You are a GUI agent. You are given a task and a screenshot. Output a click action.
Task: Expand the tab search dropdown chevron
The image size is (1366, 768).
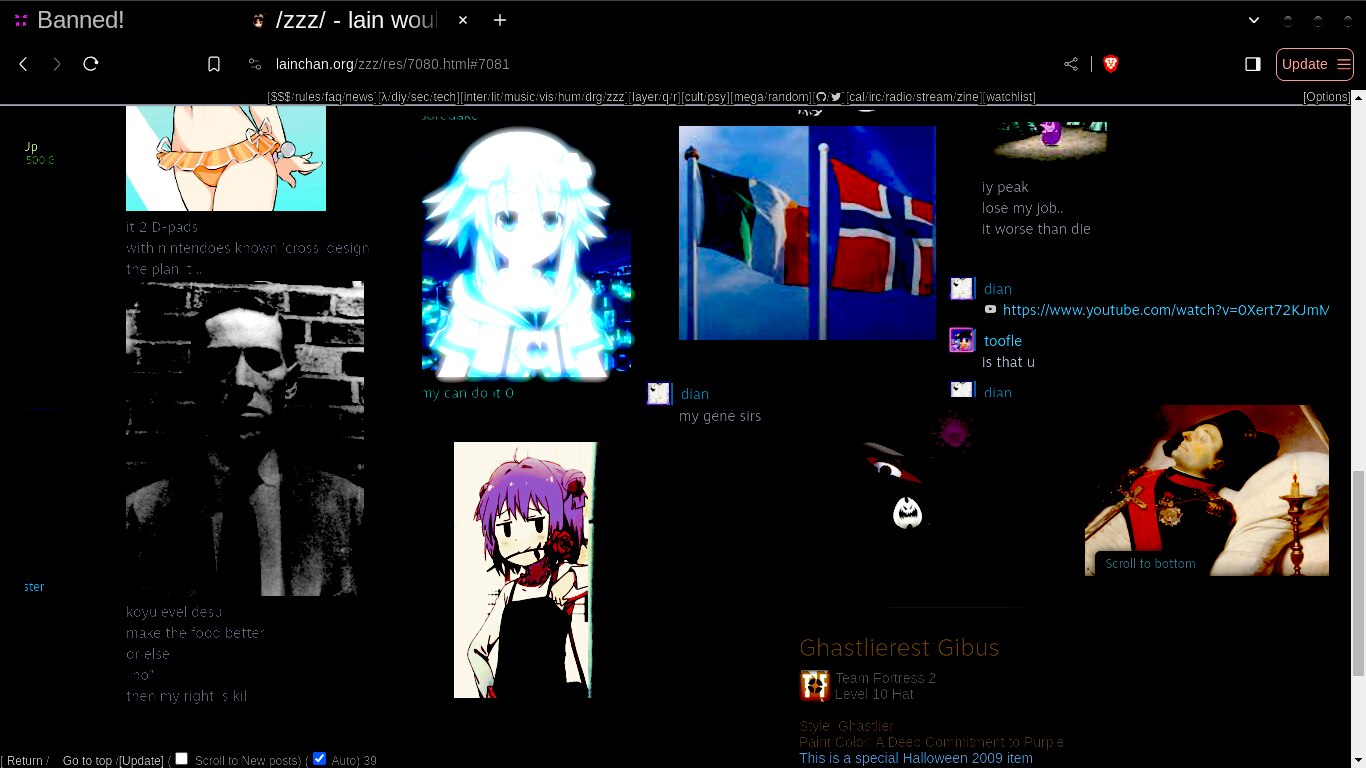(1254, 20)
